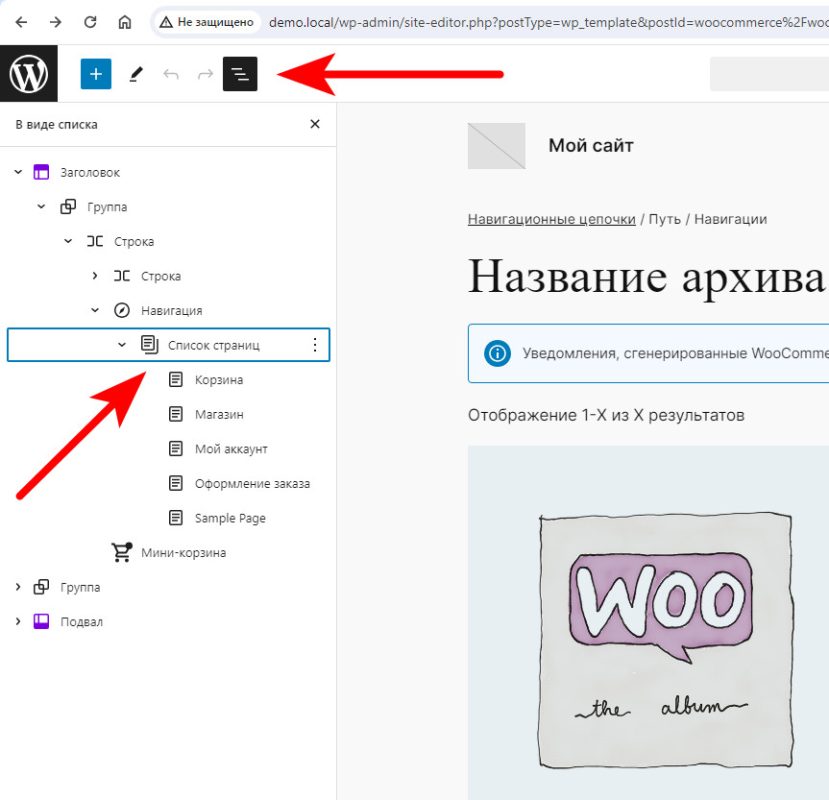
Task: Open options menu for Список страниц
Action: (315, 345)
